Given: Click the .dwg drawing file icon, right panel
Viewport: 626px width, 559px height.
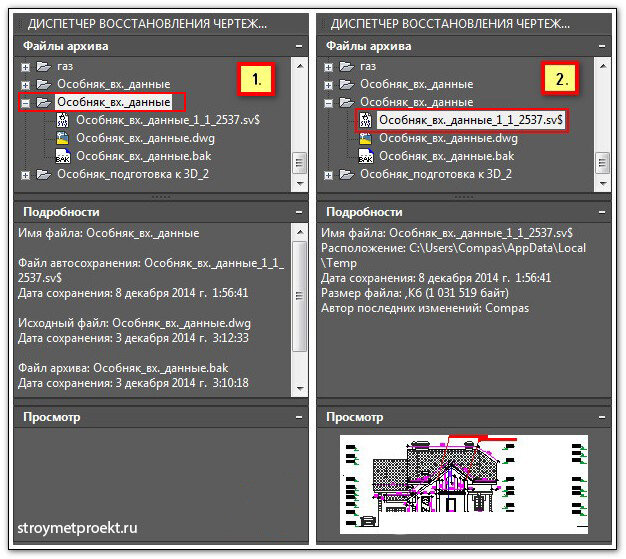Looking at the screenshot, I should click(366, 138).
